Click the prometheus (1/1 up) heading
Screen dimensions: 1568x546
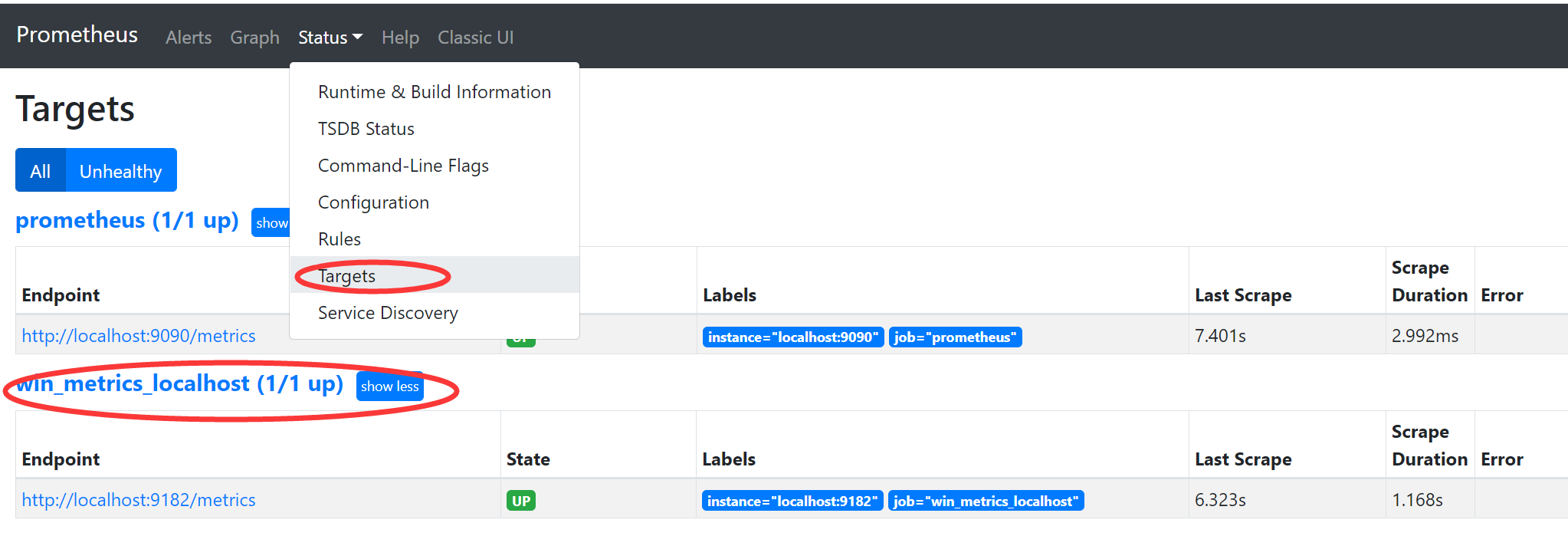(127, 221)
